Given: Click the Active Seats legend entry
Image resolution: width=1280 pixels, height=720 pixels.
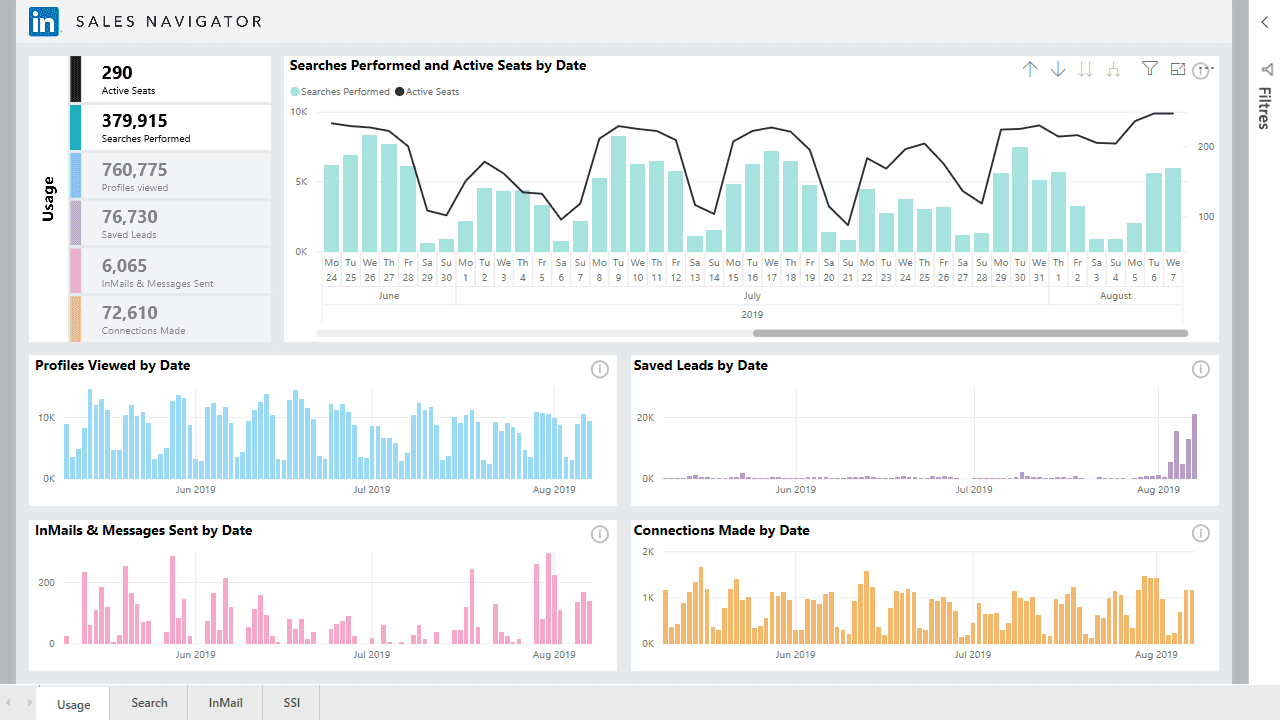Looking at the screenshot, I should point(427,91).
